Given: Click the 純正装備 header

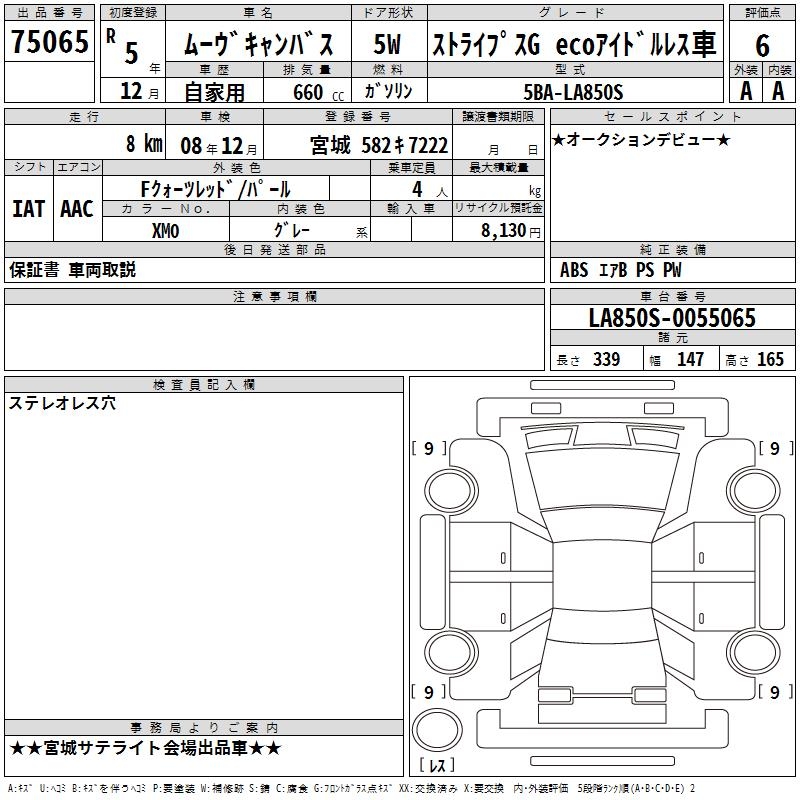Looking at the screenshot, I should tap(672, 249).
